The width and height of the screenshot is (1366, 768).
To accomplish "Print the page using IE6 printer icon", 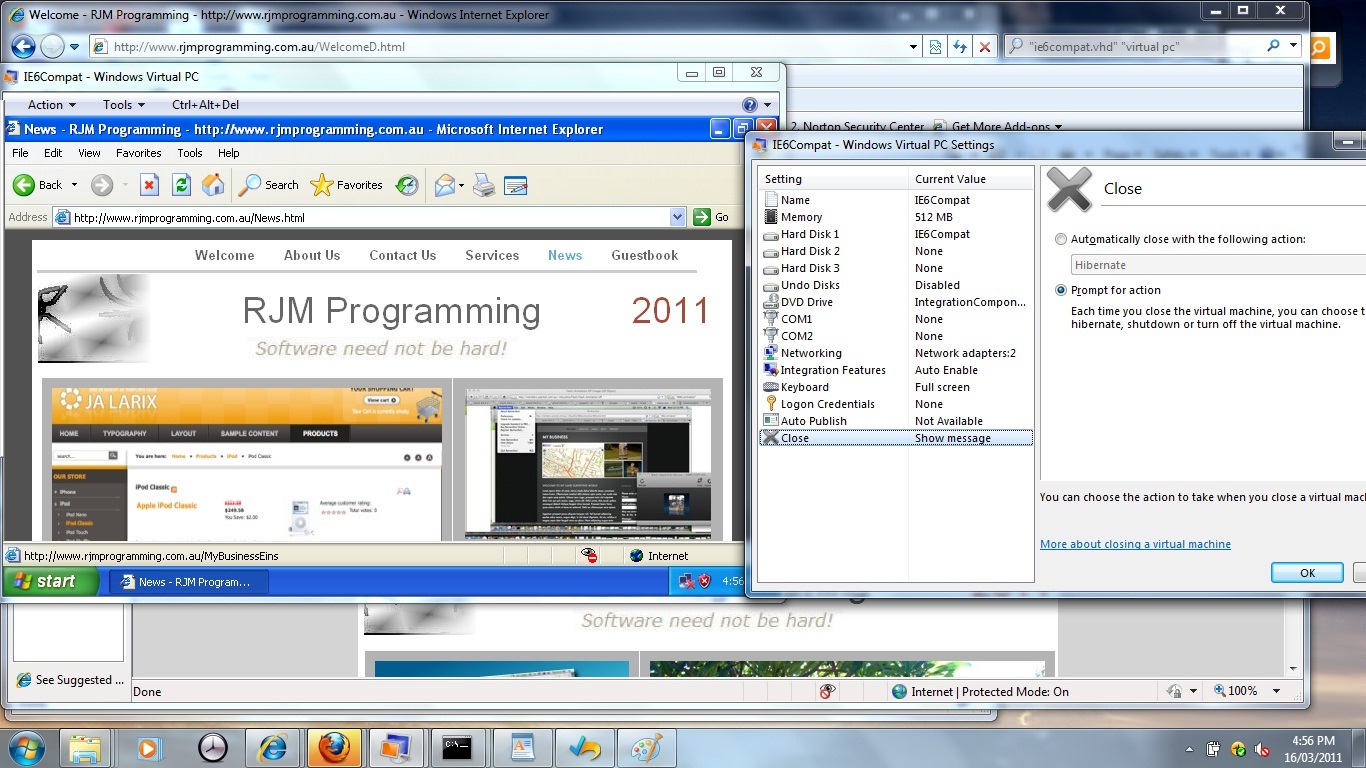I will 484,185.
